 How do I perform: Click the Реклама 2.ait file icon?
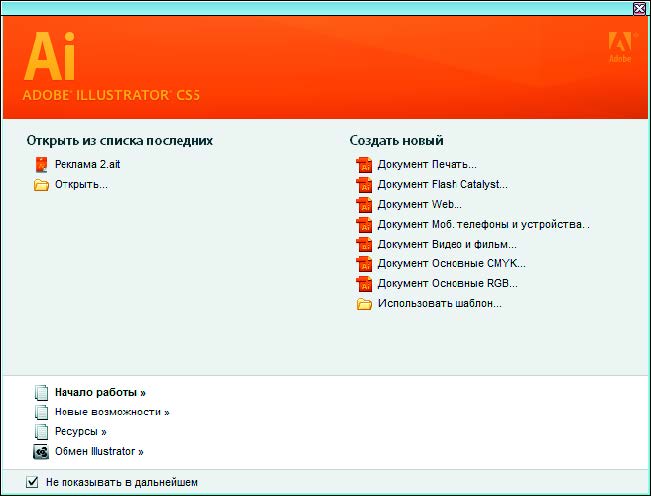pos(42,165)
